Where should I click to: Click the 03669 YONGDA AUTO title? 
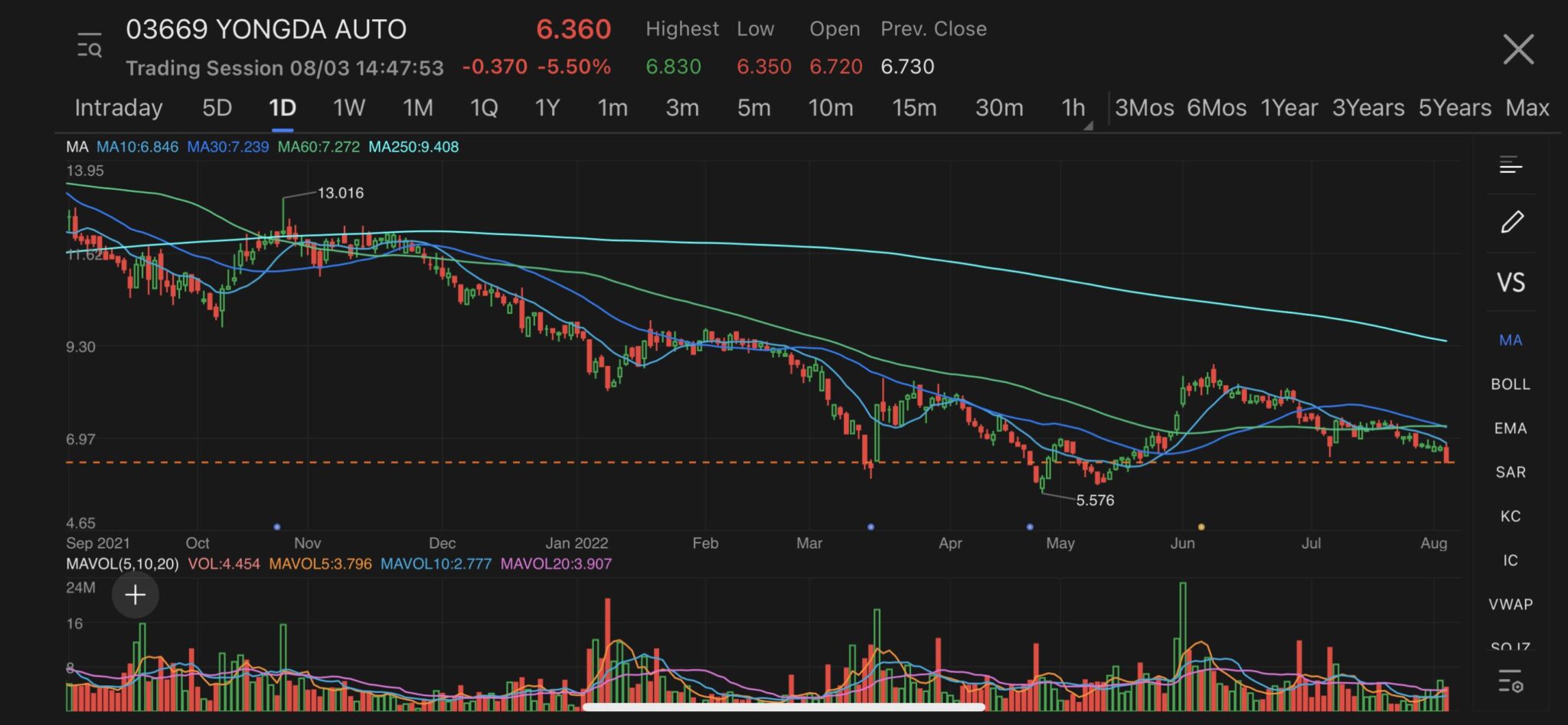tap(266, 29)
